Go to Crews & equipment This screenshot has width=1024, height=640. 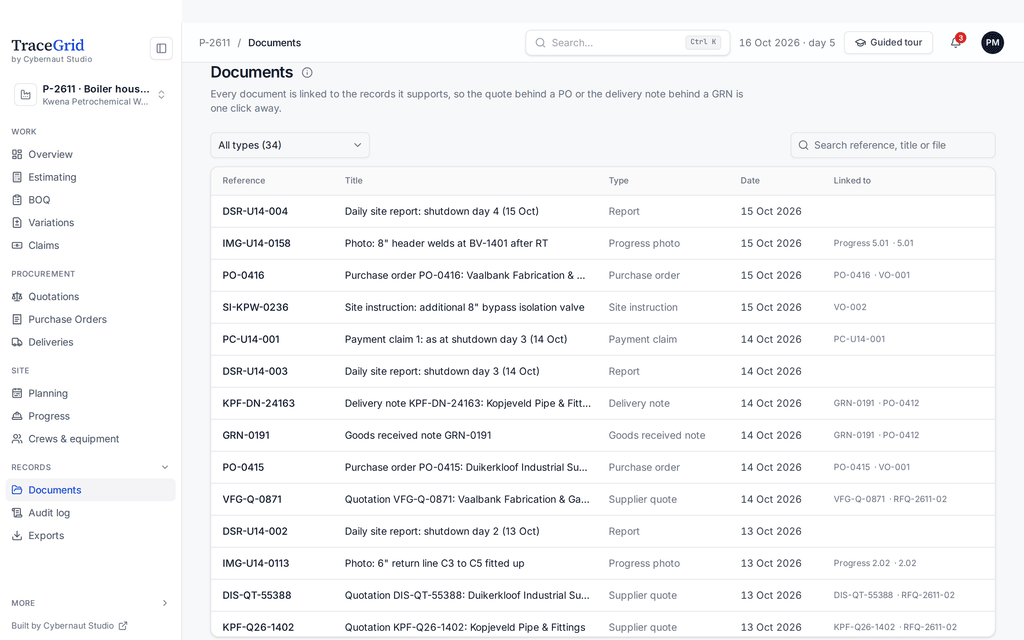(x=91, y=439)
